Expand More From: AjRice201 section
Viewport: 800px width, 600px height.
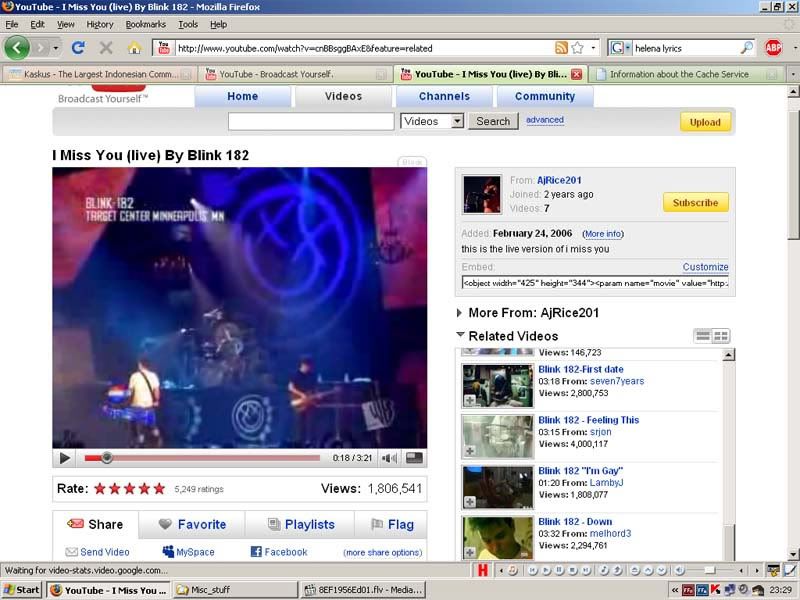pos(459,313)
